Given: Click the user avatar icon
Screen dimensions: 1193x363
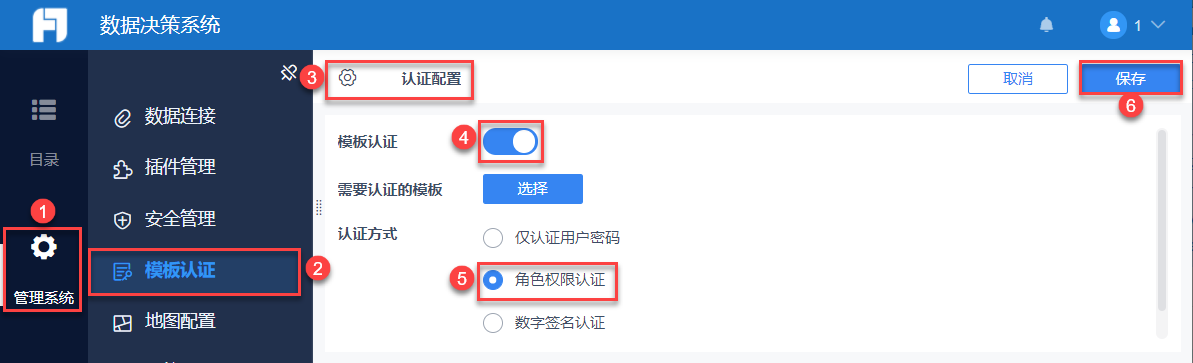Looking at the screenshot, I should (x=1113, y=25).
